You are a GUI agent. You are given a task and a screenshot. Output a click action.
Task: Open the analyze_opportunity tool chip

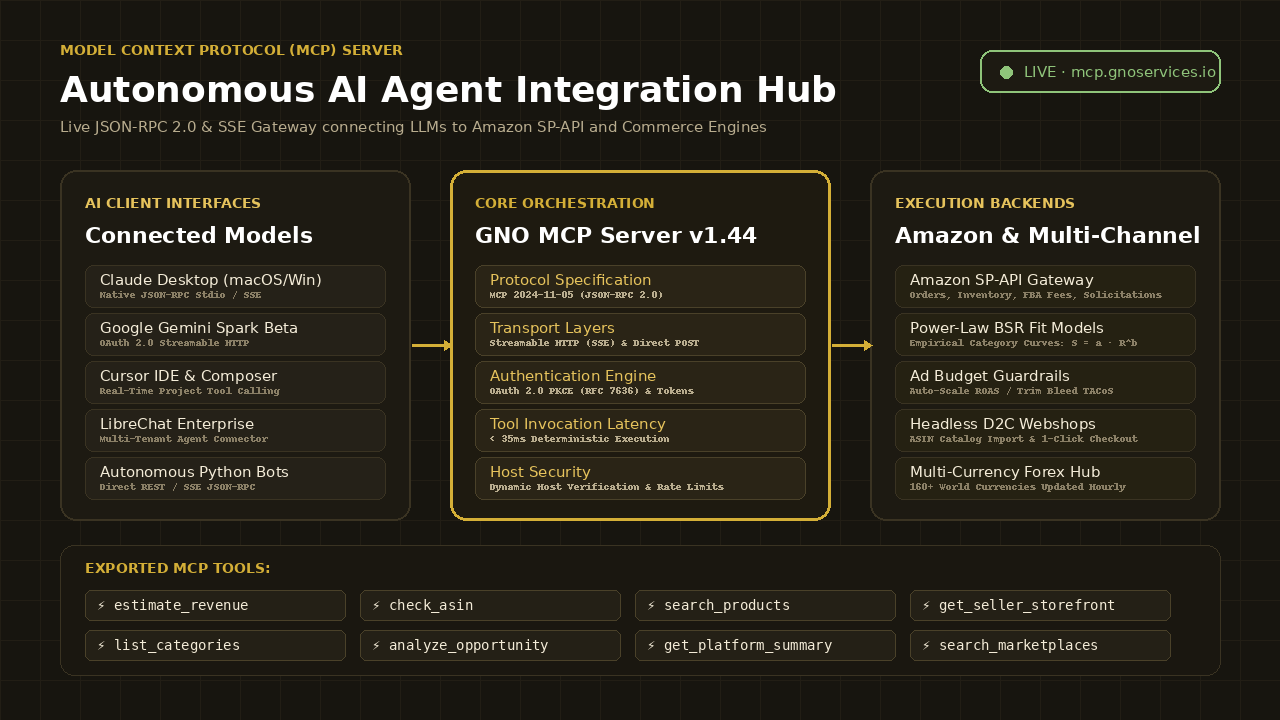(490, 645)
